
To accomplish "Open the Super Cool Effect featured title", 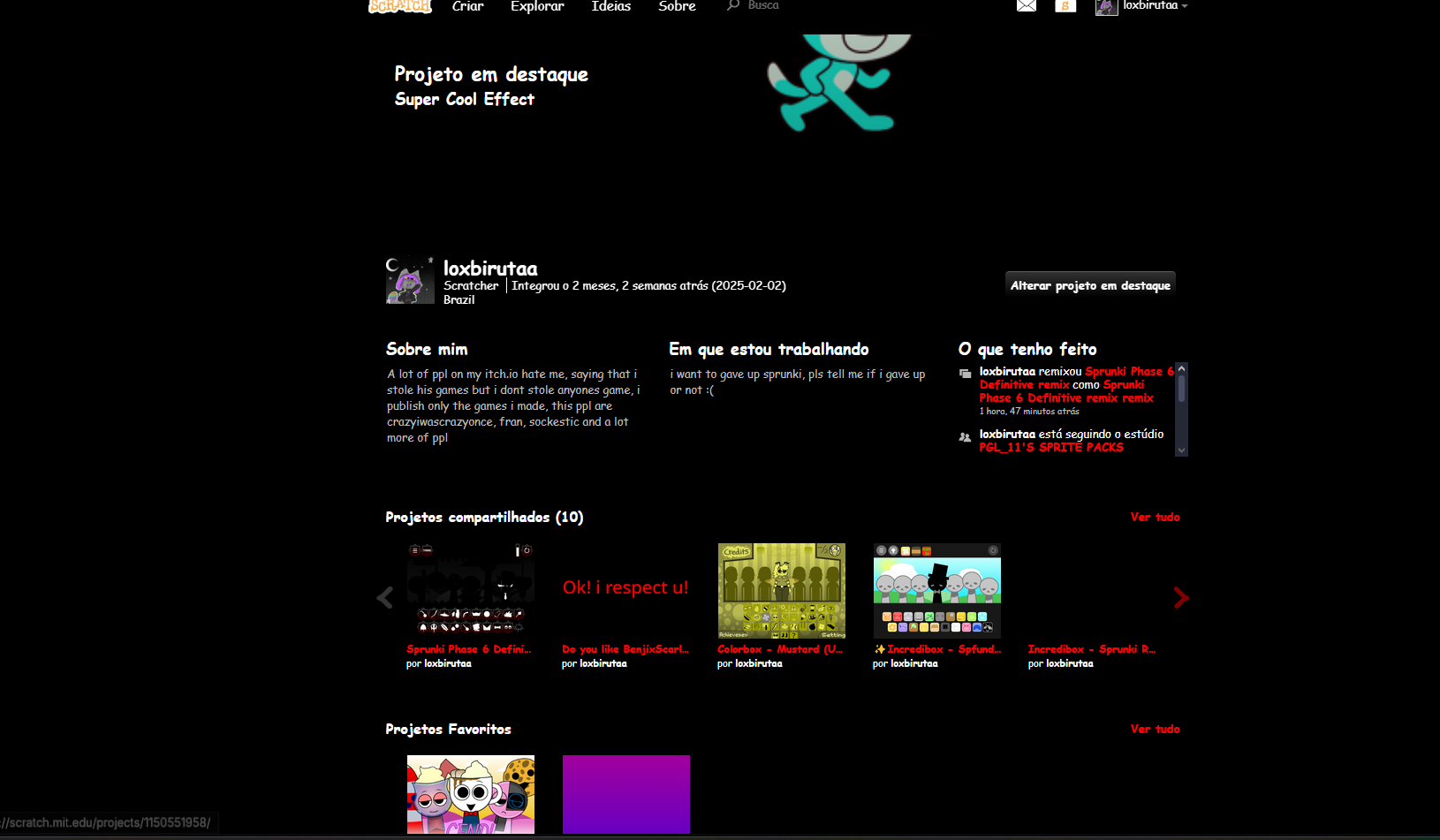I will click(x=465, y=99).
